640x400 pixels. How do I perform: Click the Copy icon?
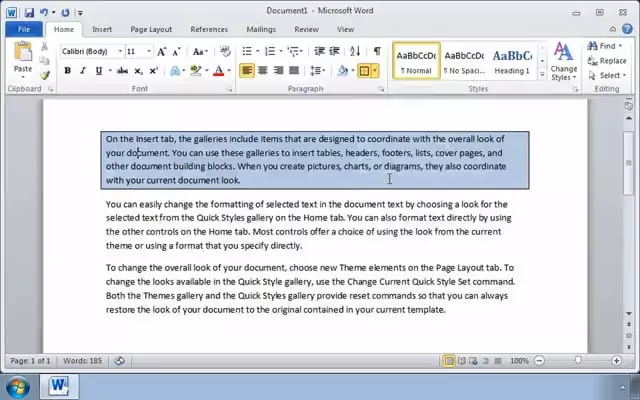44,60
